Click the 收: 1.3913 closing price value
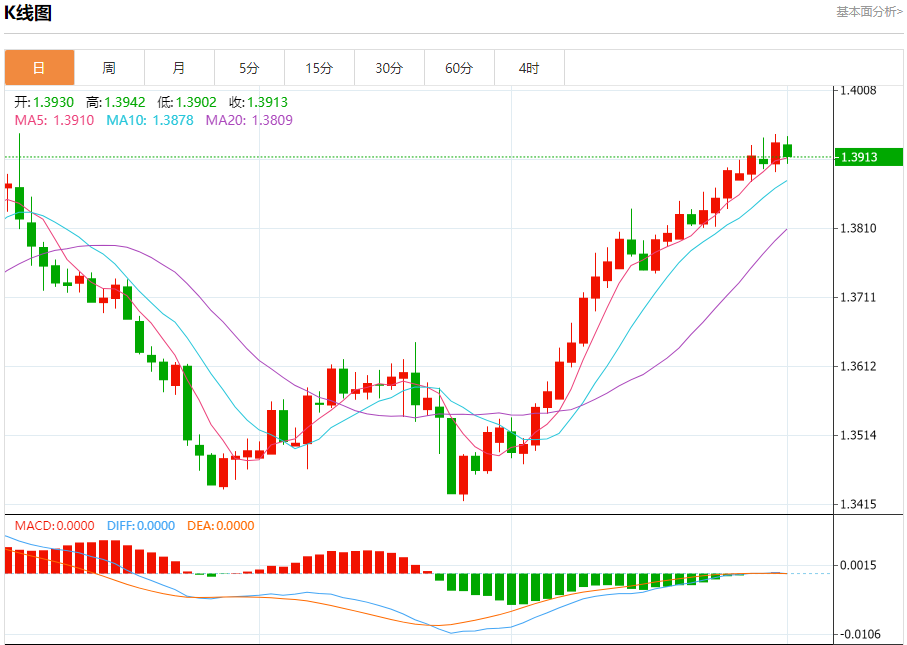The image size is (907, 645). click(258, 102)
